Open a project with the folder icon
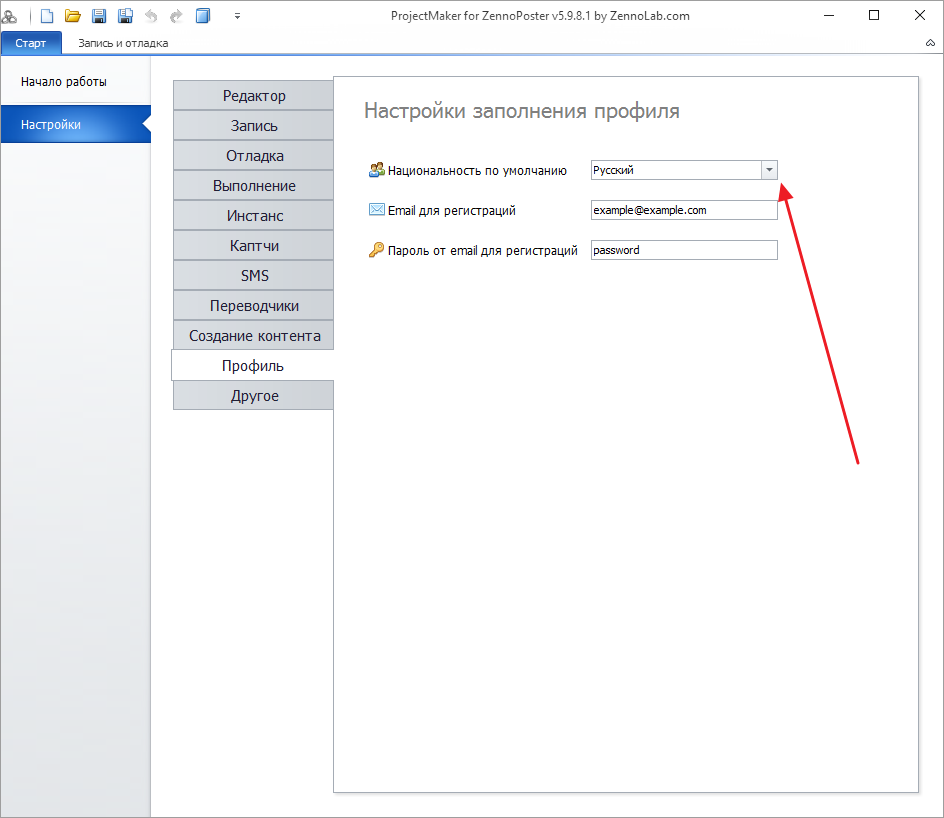This screenshot has width=944, height=818. (x=73, y=16)
